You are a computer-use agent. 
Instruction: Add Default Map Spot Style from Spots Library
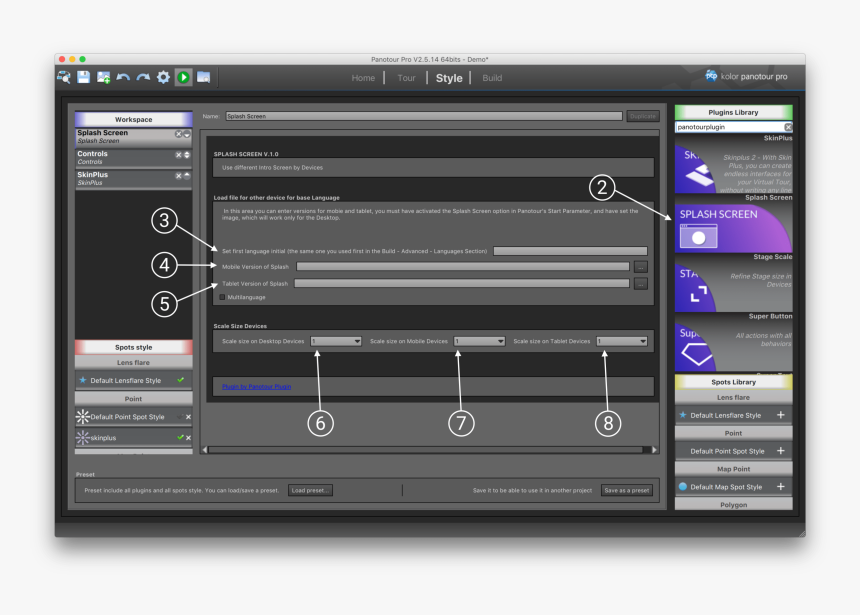pos(780,486)
